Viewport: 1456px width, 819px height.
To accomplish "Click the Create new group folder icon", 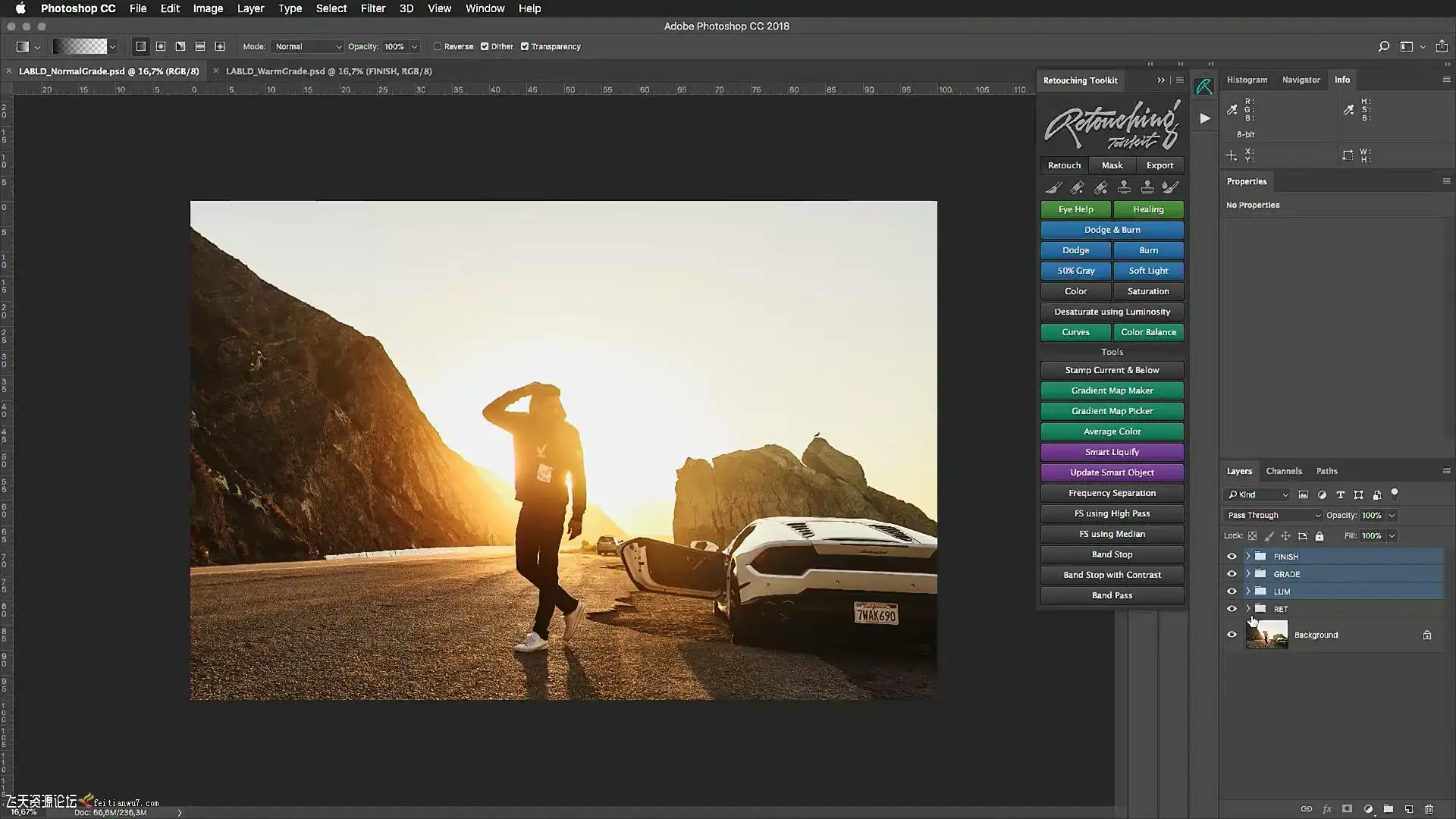I will tap(1389, 809).
